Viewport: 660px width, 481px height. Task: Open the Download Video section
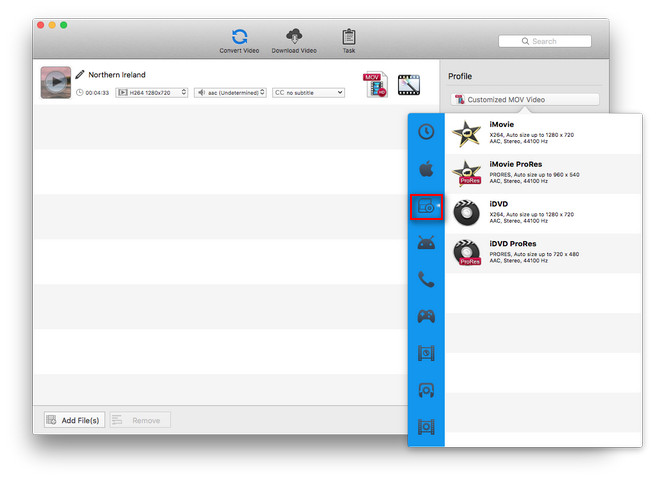coord(294,41)
